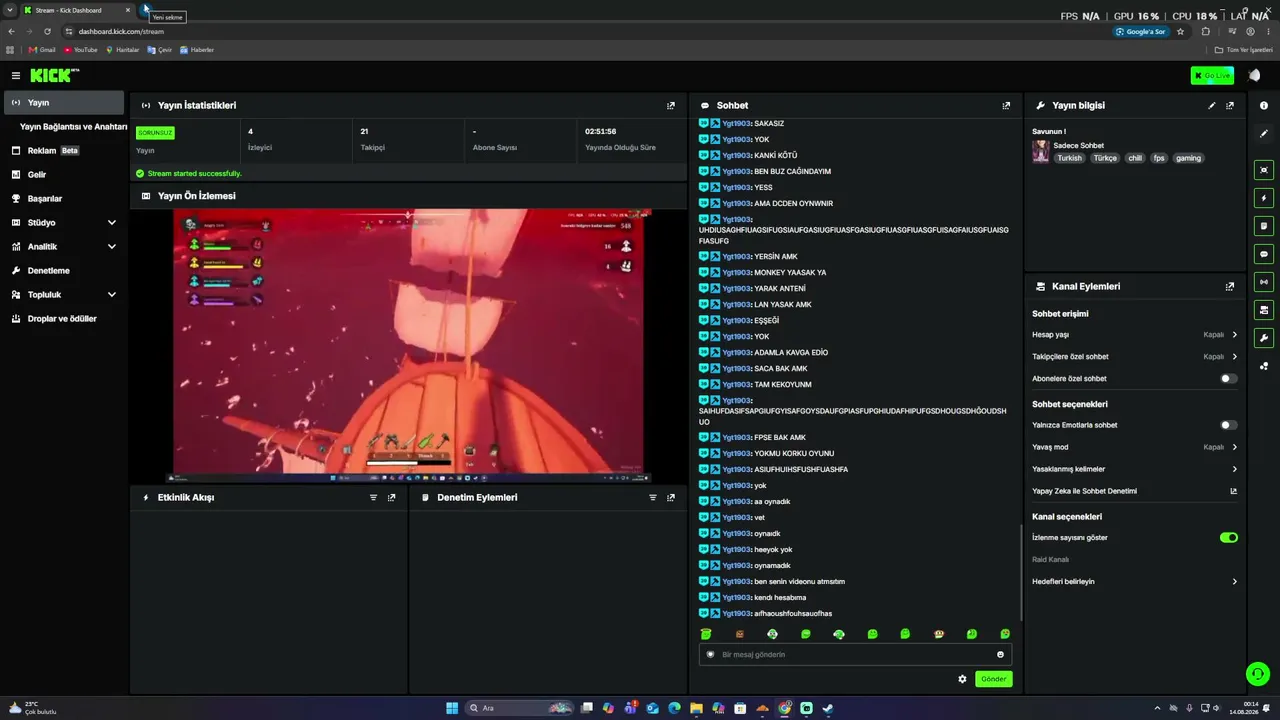
Task: Switch to Stream - Kick Dashboard tab
Action: point(77,10)
